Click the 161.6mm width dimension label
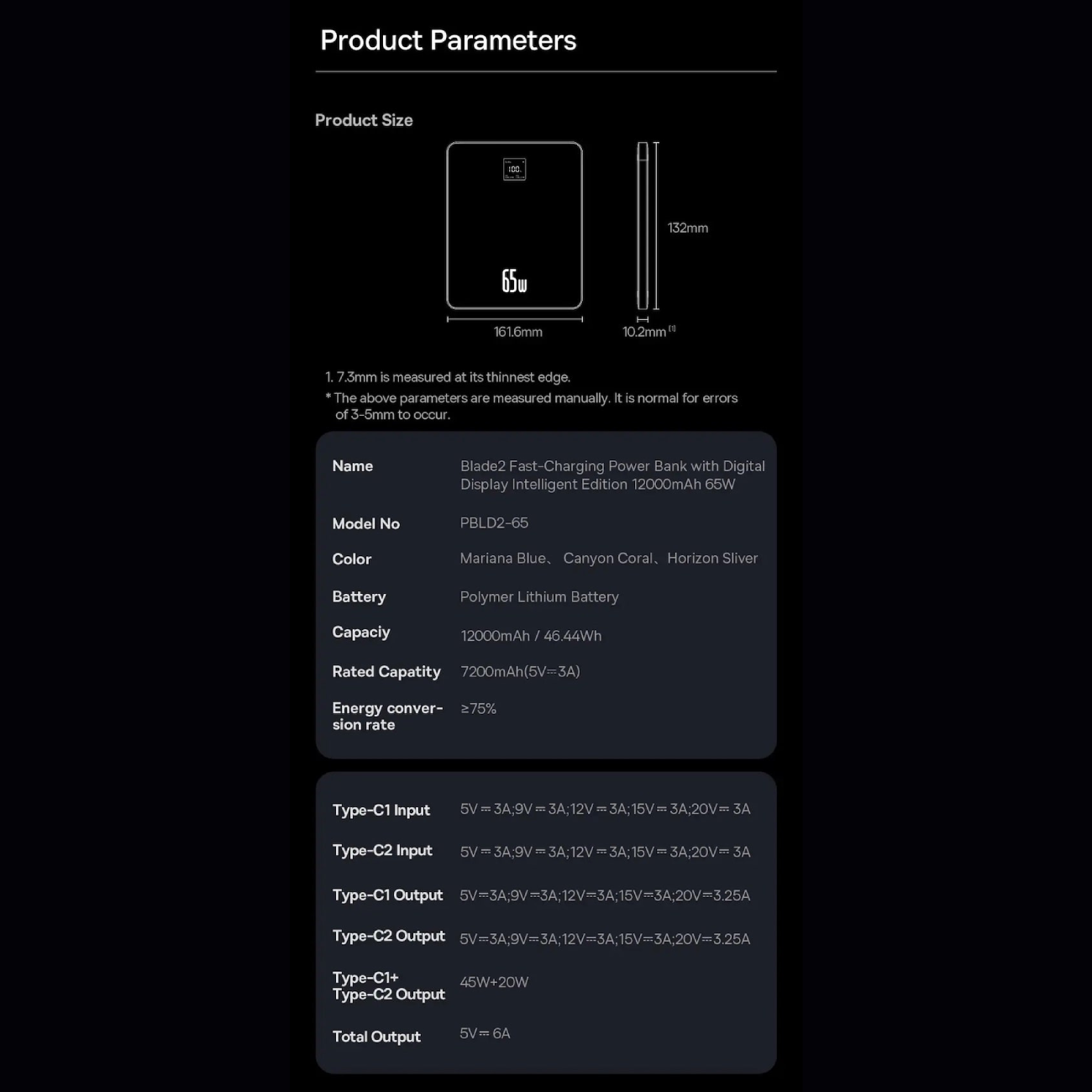This screenshot has height=1092, width=1092. click(x=517, y=332)
